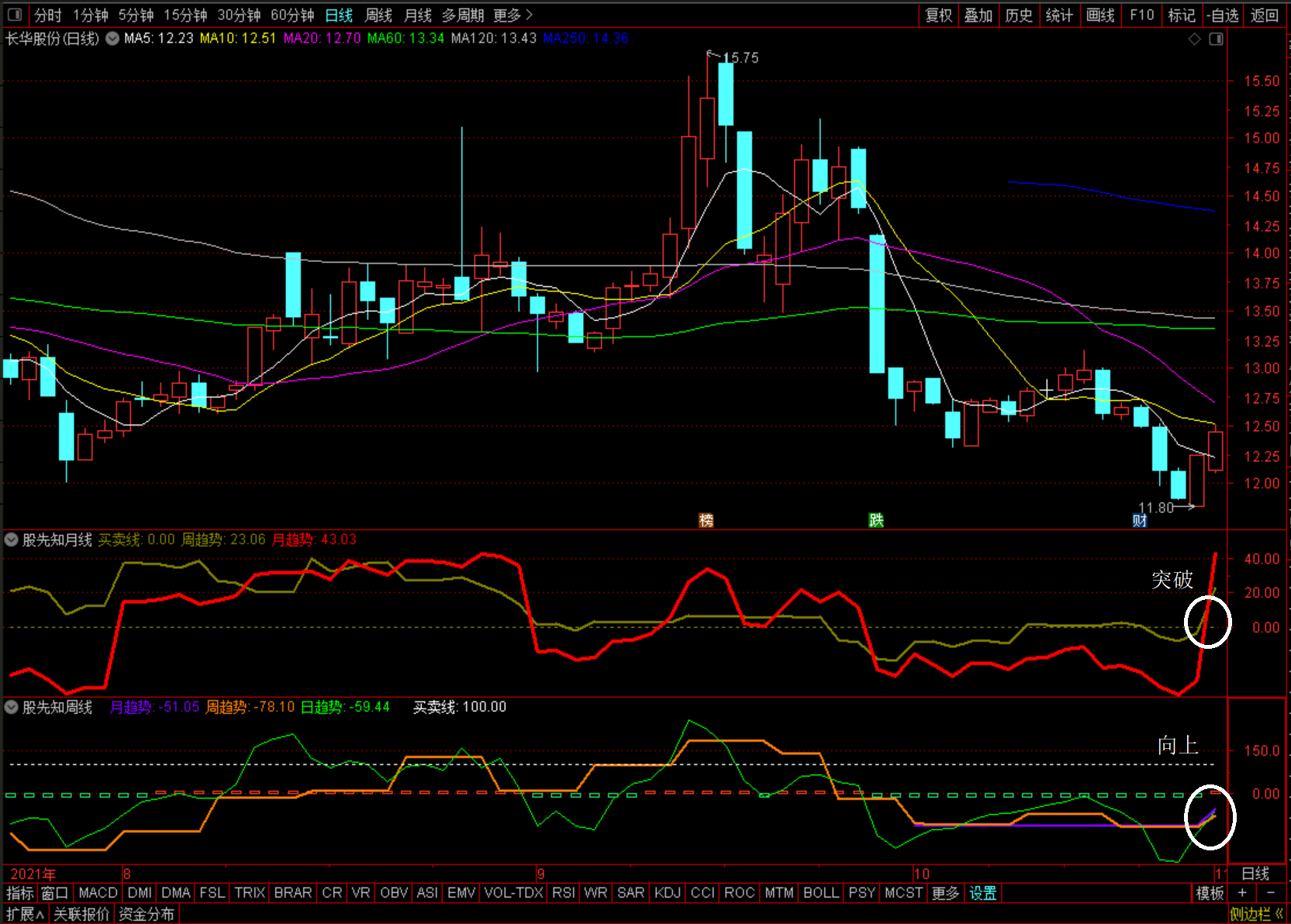
Task: Select the RSI indicator tab
Action: pos(564,893)
